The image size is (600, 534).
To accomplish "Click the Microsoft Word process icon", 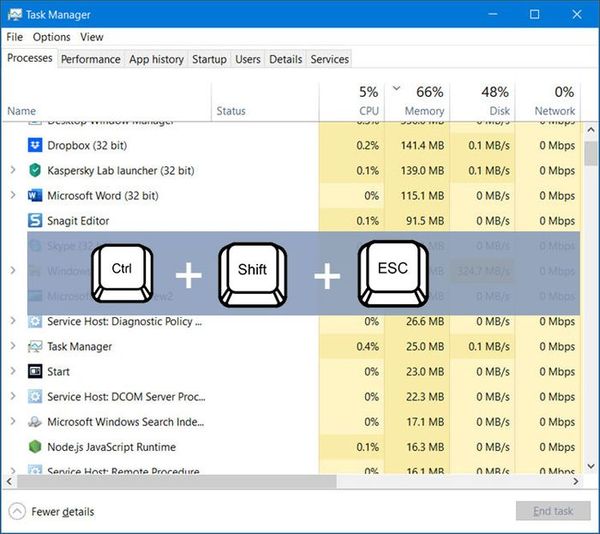I will 36,196.
